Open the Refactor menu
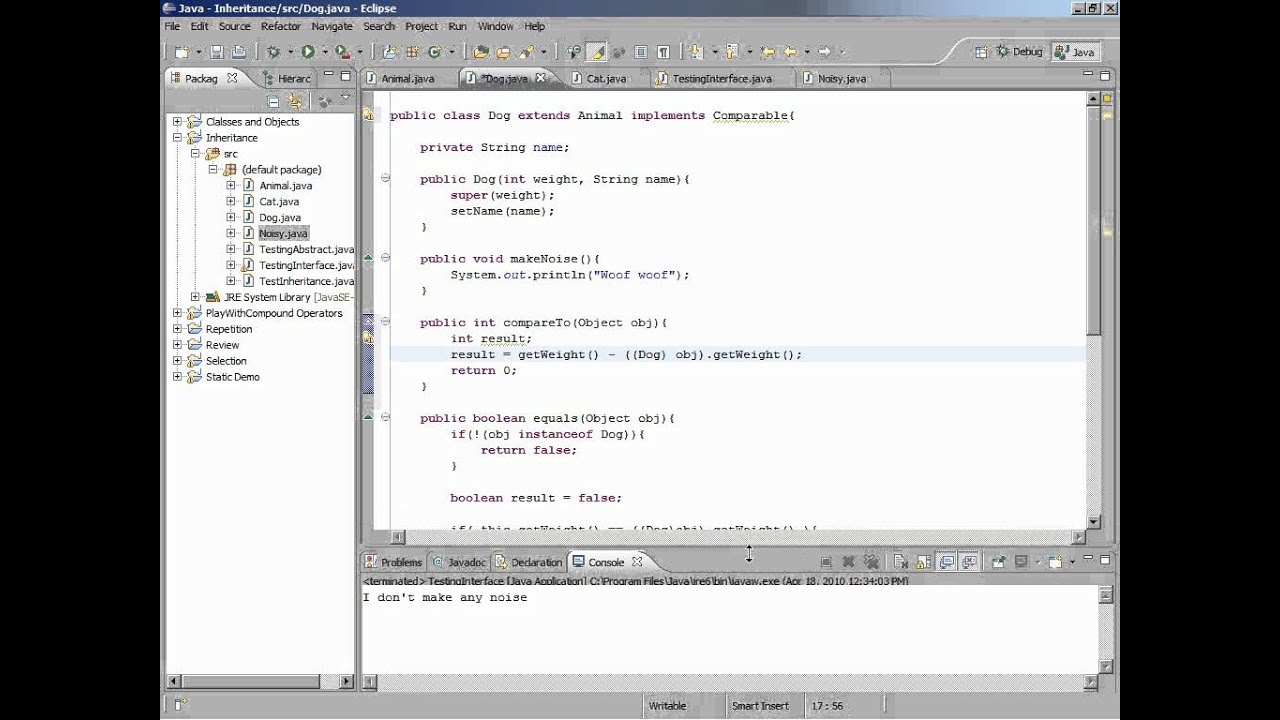Screen dimensions: 1280x720 tap(280, 26)
